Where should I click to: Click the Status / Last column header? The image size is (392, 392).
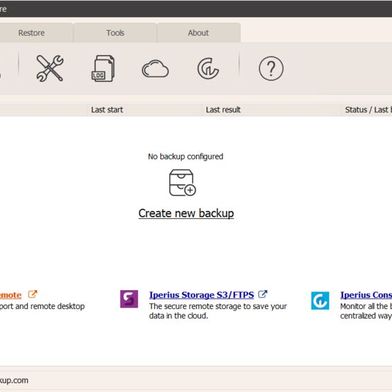click(x=368, y=110)
